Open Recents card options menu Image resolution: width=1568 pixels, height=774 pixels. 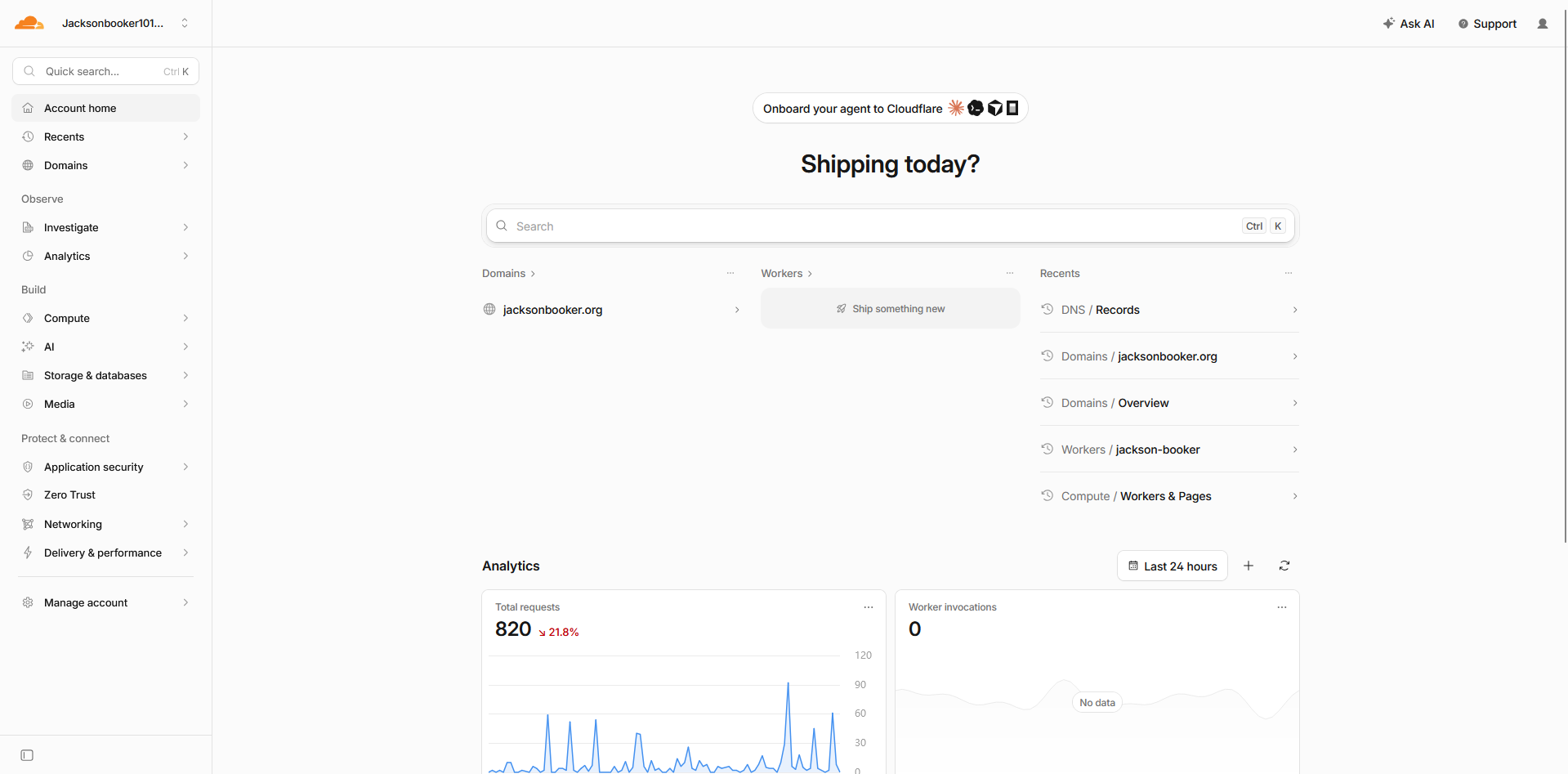(x=1289, y=273)
